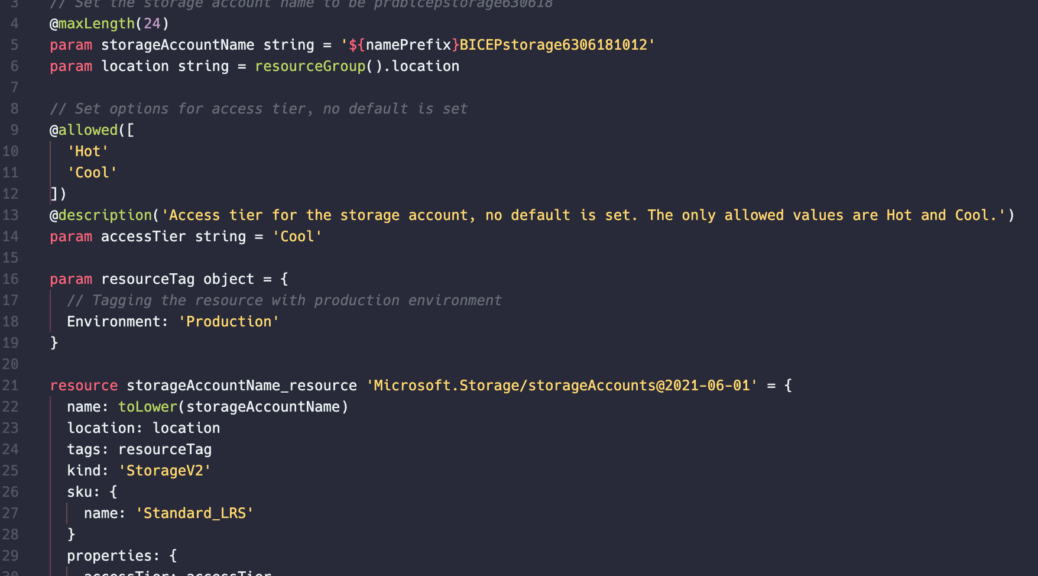
Task: Click the Microsoft.Storage/storageAccounts type string
Action: coord(561,385)
